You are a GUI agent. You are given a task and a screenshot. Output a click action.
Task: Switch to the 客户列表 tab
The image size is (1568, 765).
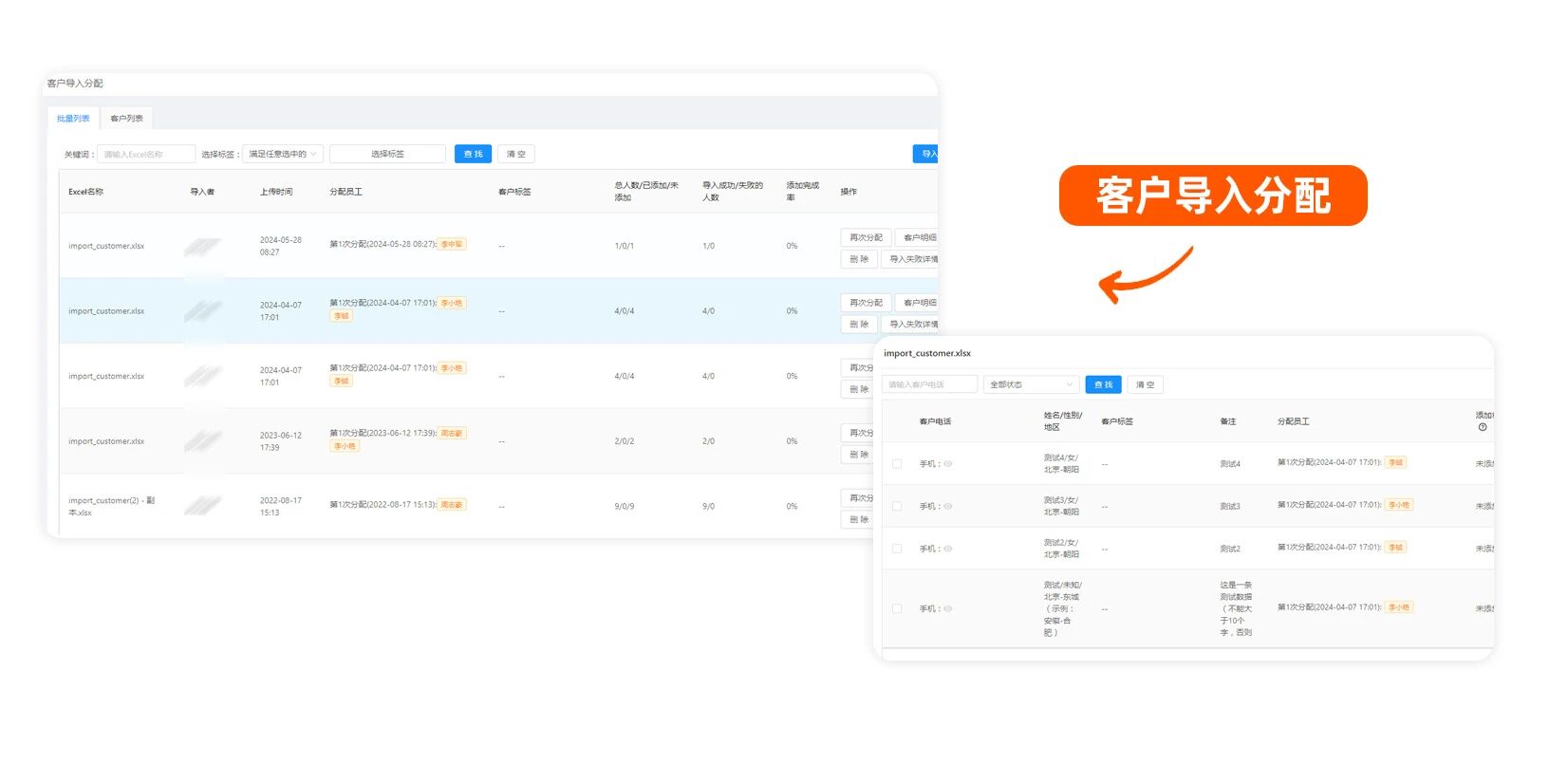click(x=126, y=119)
